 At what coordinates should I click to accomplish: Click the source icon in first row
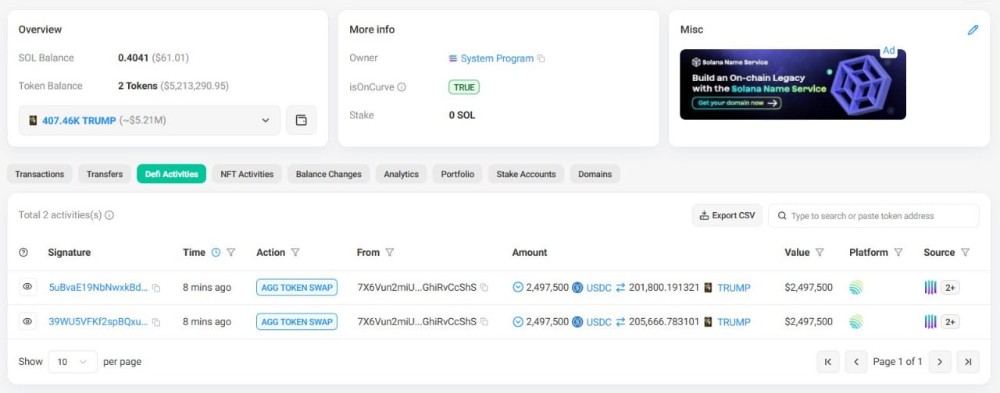930,288
